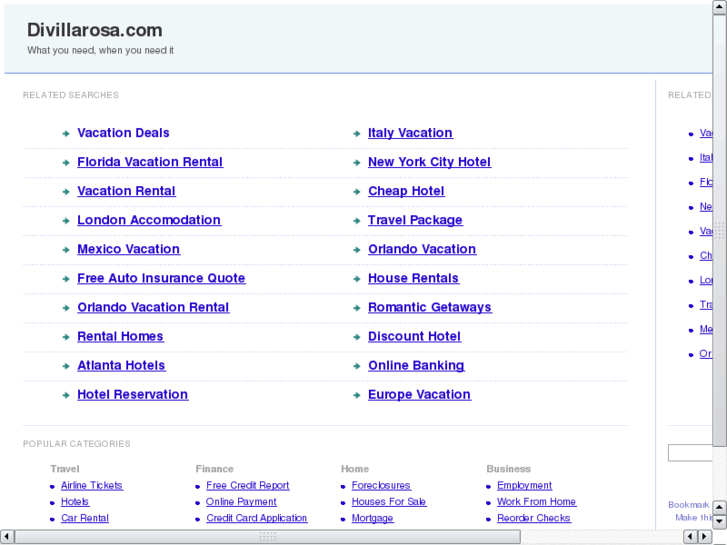The image size is (727, 545).
Task: Open the Cheap Hotel link
Action: [406, 191]
